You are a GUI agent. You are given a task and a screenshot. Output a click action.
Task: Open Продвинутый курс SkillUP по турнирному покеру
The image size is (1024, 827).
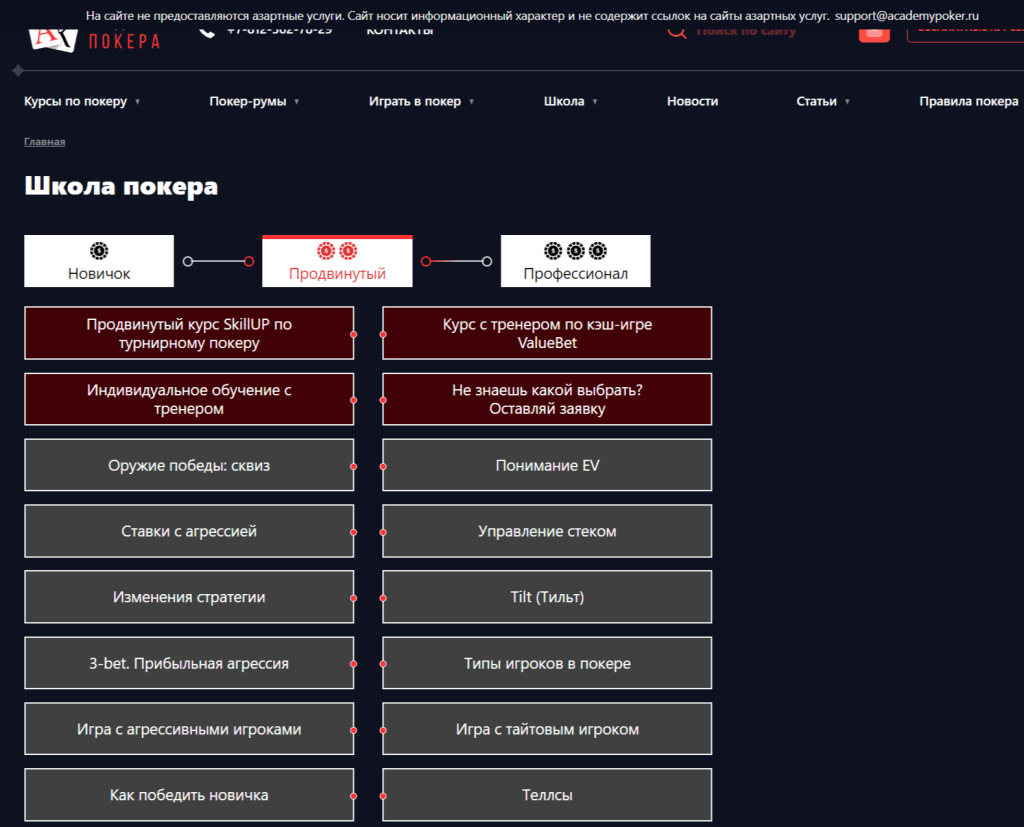tap(189, 333)
